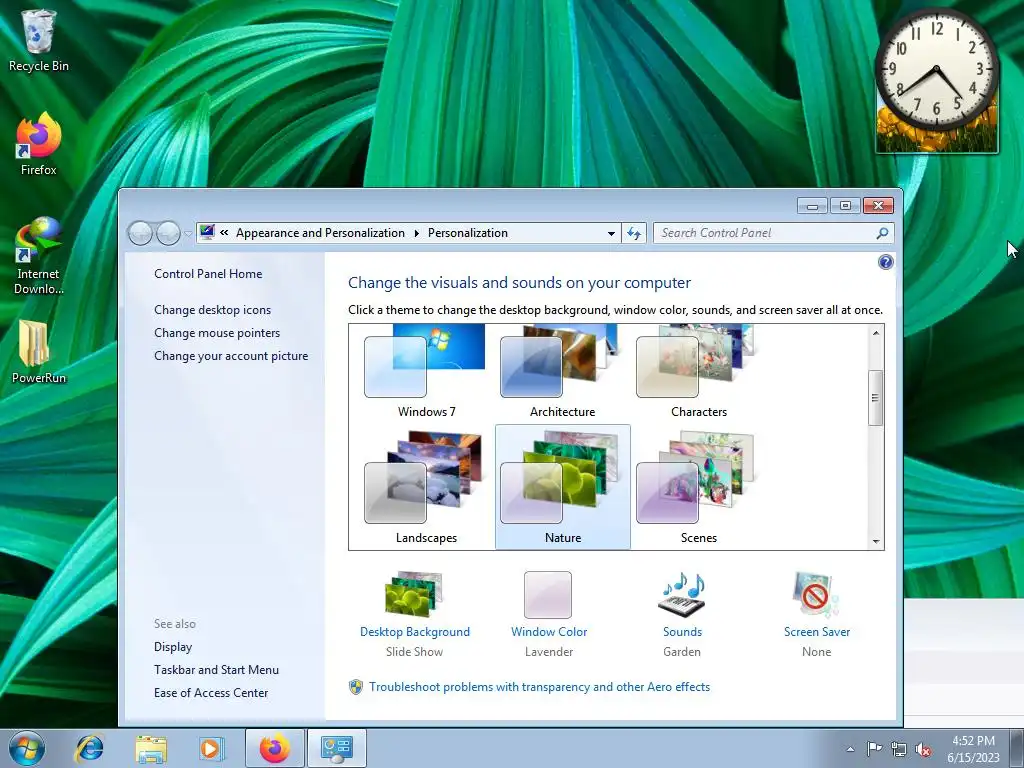Open Change your account picture link

(x=231, y=356)
